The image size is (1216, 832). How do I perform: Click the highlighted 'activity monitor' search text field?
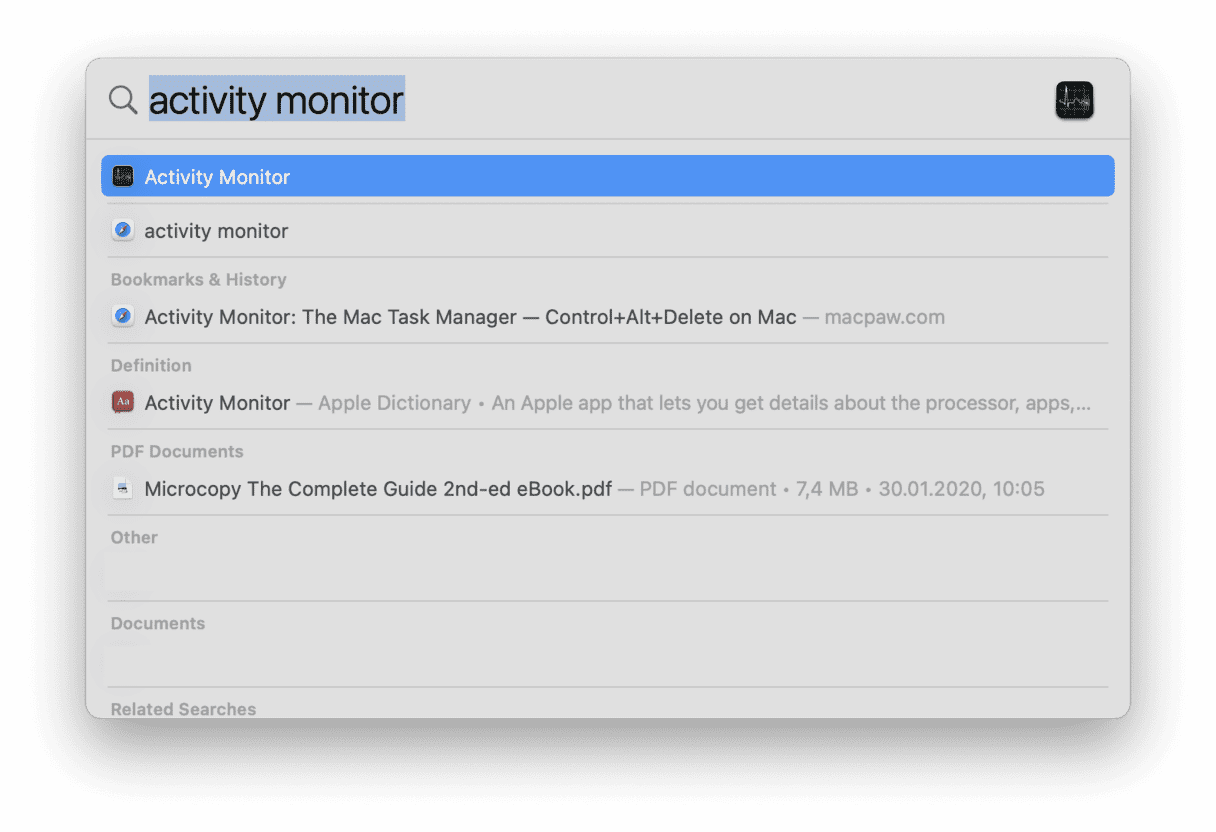[x=277, y=100]
